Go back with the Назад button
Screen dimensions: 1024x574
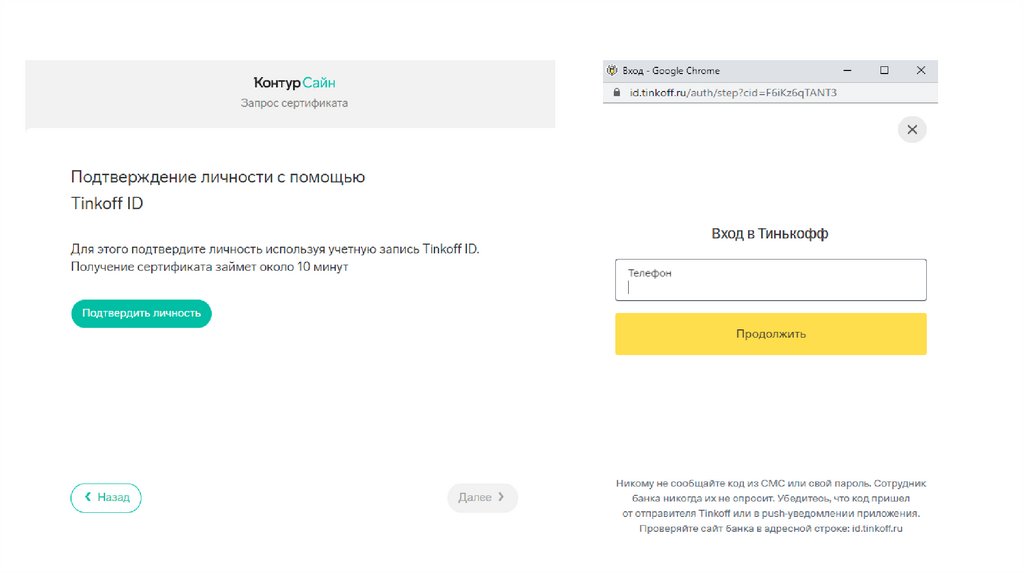point(106,497)
